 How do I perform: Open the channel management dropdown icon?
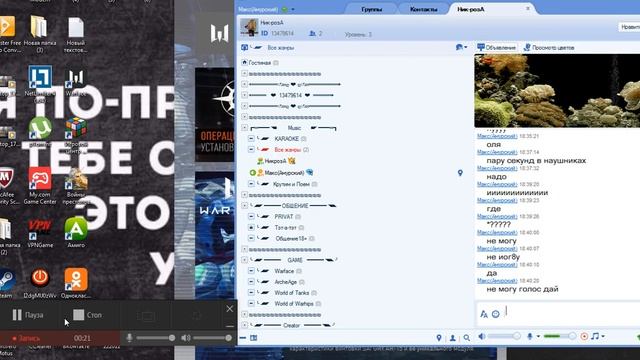[x=461, y=47]
